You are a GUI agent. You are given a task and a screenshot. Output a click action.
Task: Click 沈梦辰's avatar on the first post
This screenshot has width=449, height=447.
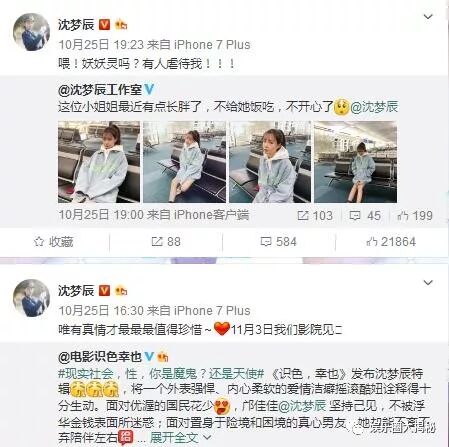tap(31, 32)
